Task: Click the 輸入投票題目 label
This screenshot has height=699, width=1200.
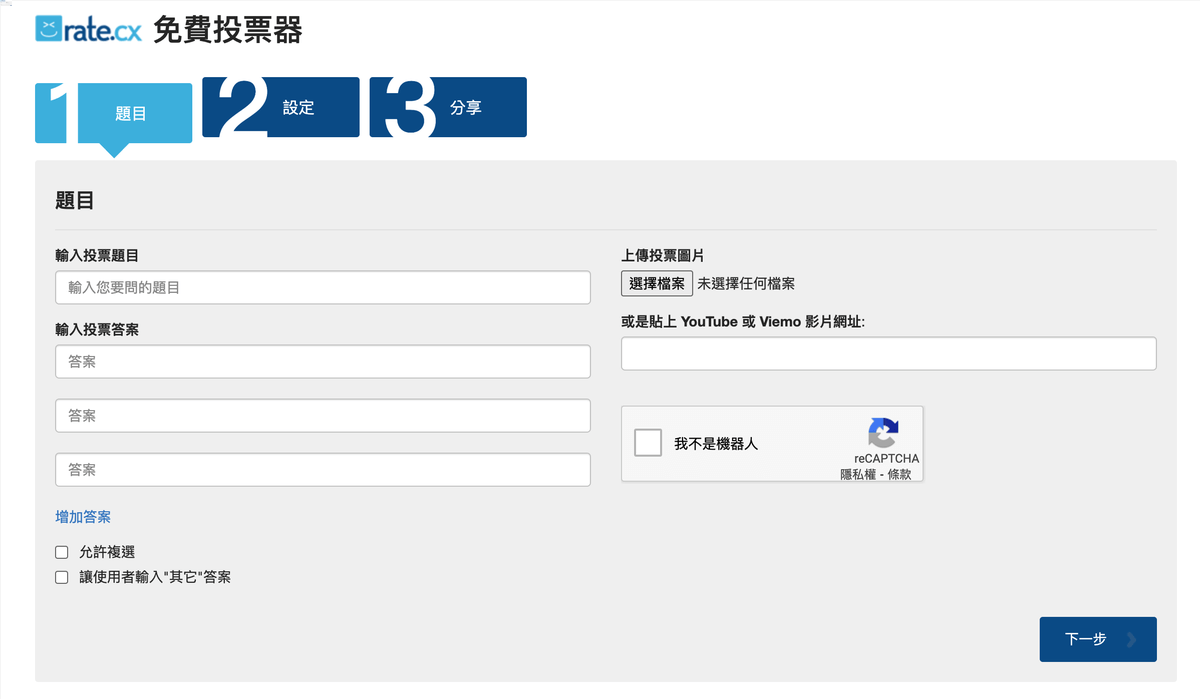Action: click(97, 256)
